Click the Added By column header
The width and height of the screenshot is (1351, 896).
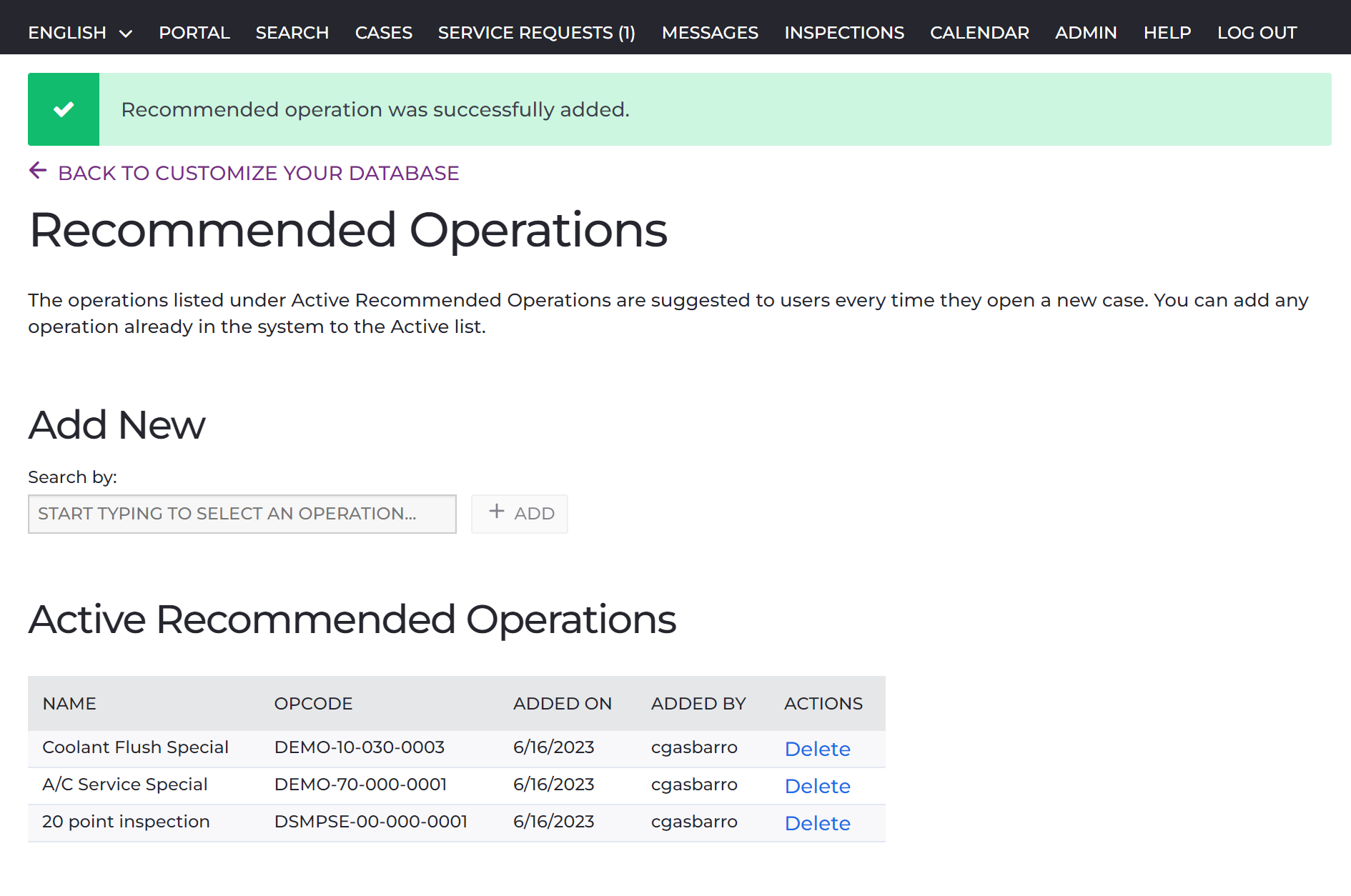pyautogui.click(x=698, y=704)
